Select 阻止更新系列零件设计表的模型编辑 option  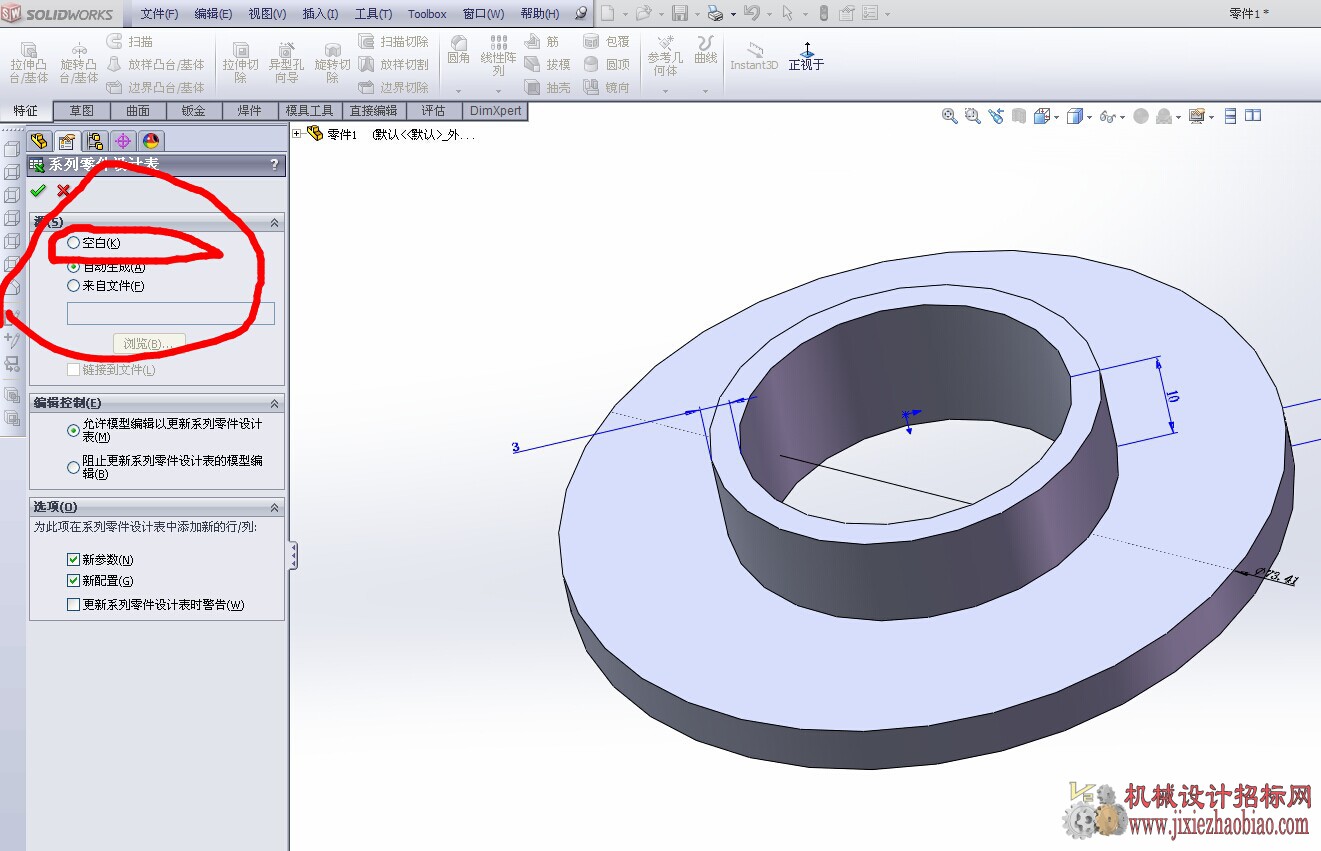click(165, 467)
